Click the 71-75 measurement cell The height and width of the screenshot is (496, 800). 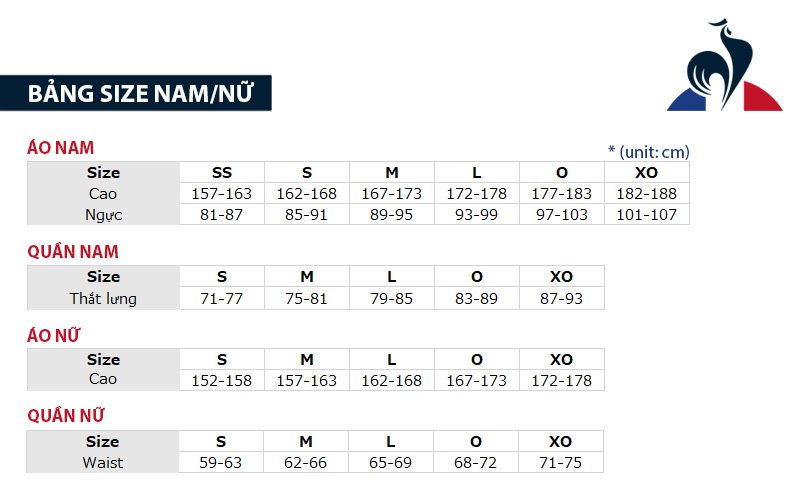pos(561,463)
